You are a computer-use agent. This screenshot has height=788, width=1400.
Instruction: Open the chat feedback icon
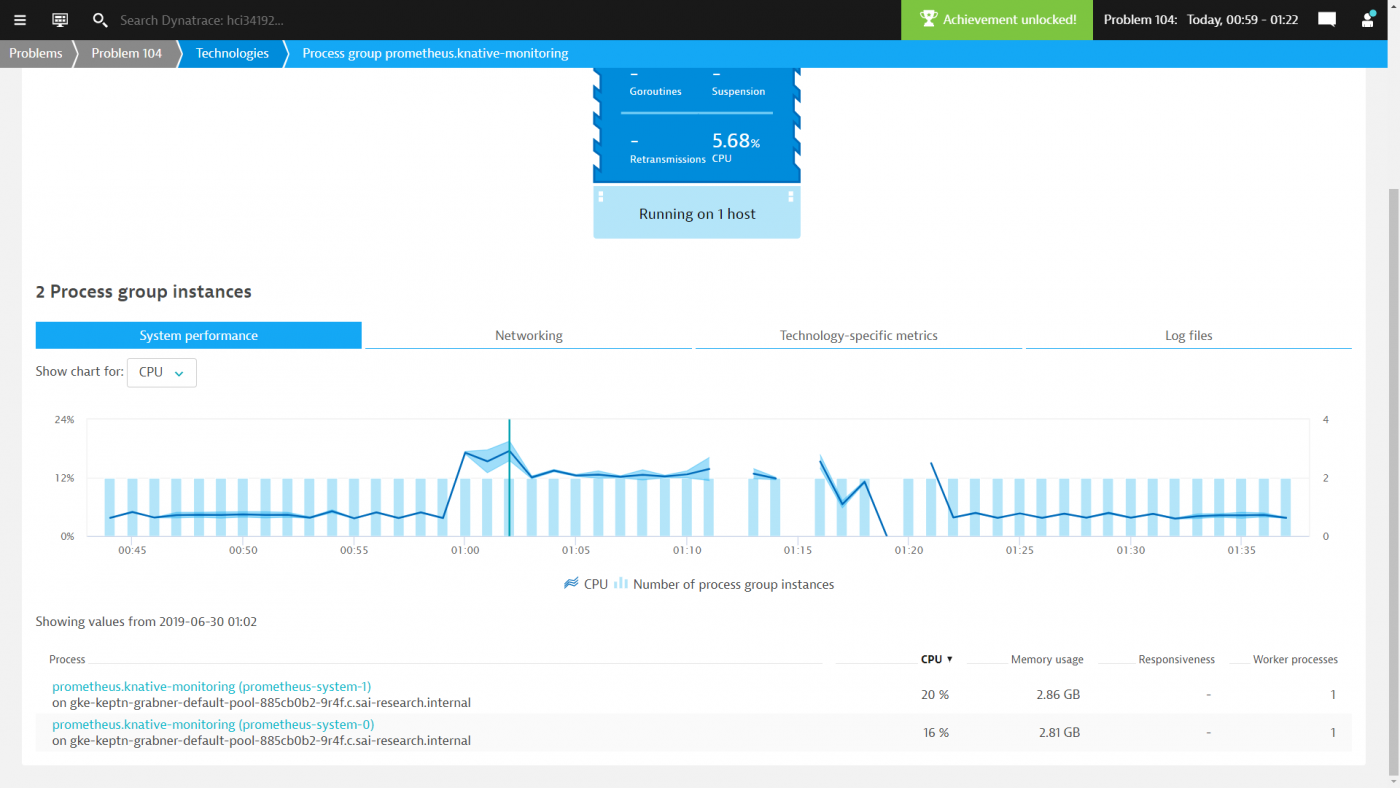(1327, 19)
